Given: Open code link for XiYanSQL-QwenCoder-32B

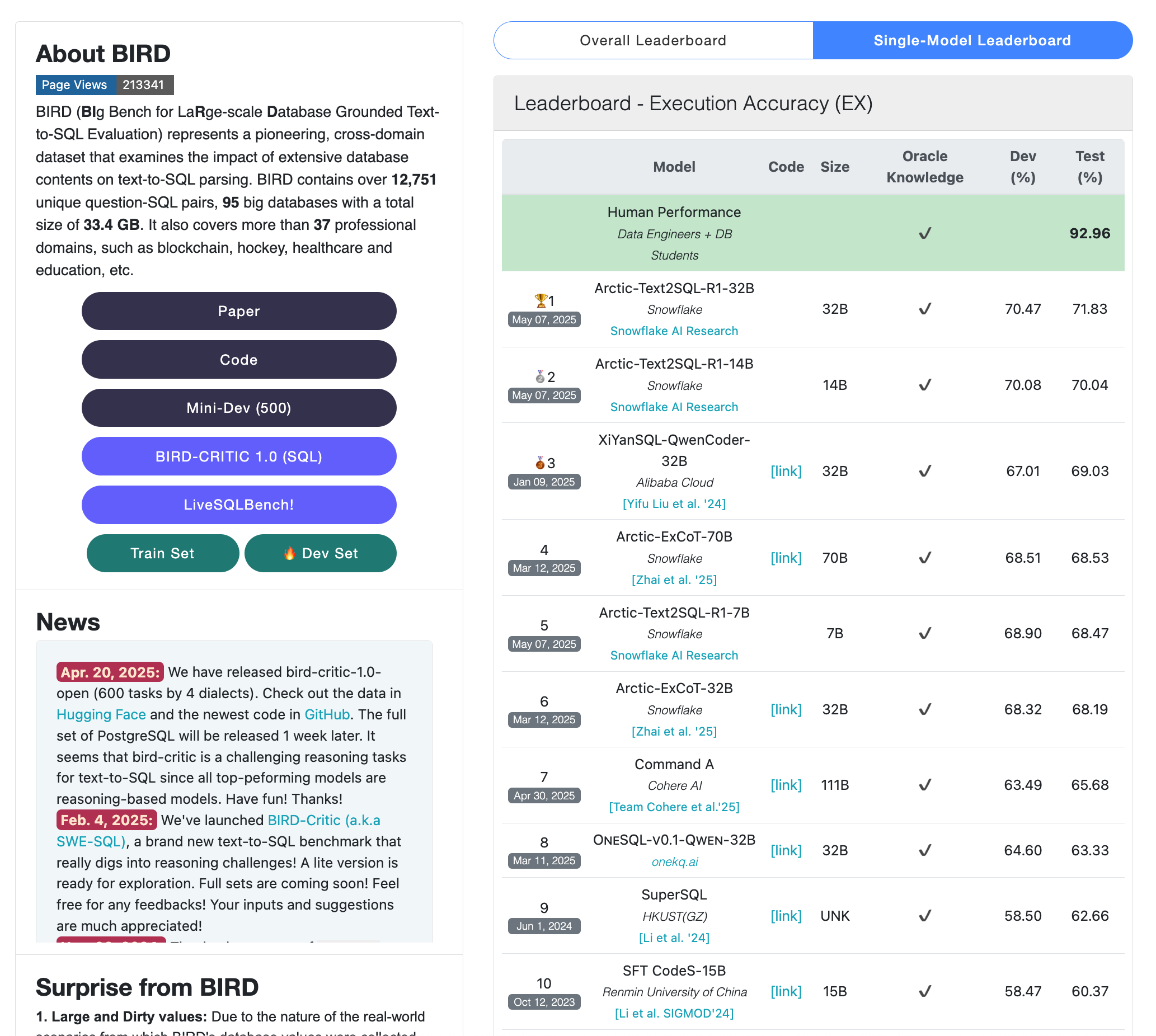Looking at the screenshot, I should coord(785,472).
